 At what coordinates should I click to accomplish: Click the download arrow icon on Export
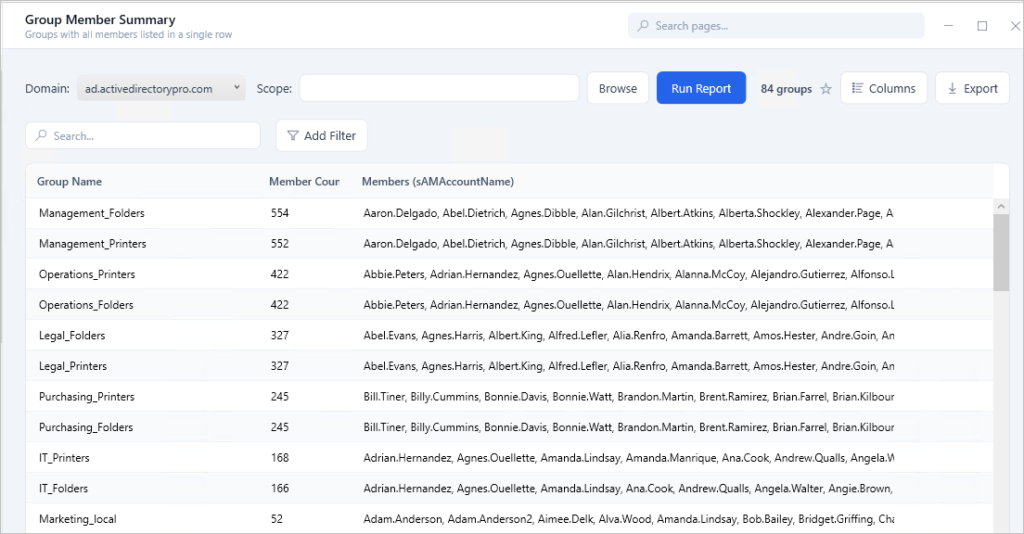pyautogui.click(x=952, y=88)
